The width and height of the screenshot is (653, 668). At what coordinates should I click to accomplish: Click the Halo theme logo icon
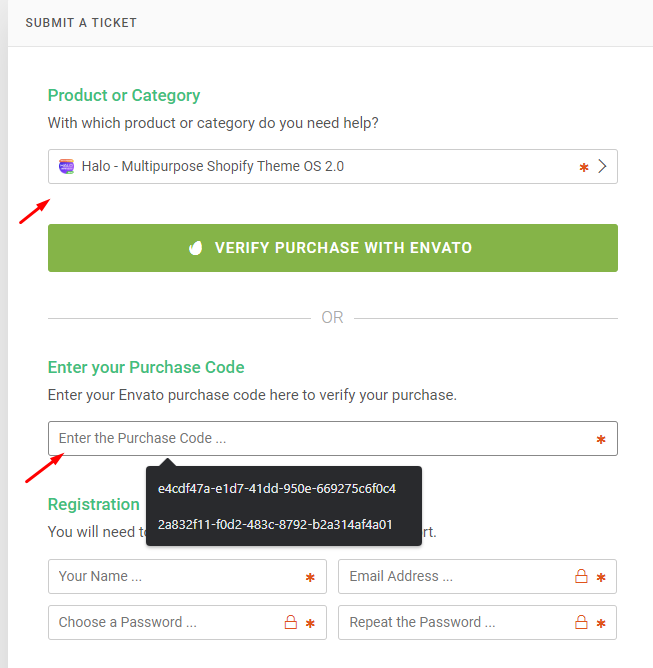pyautogui.click(x=66, y=166)
